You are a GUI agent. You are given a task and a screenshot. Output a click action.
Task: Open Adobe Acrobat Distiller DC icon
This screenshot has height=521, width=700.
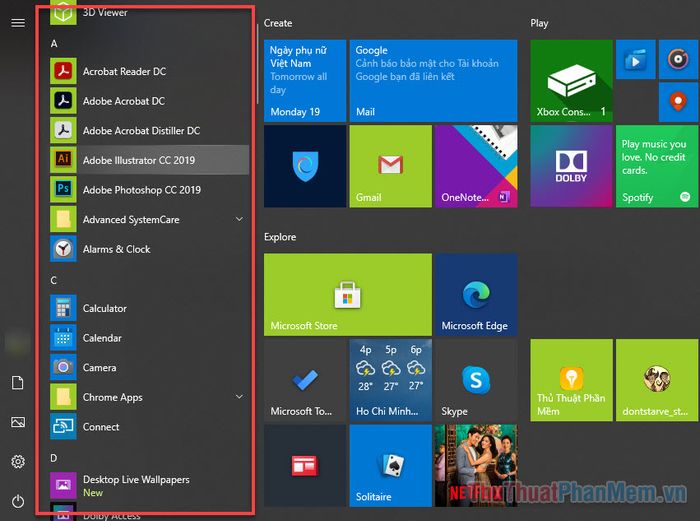63,130
